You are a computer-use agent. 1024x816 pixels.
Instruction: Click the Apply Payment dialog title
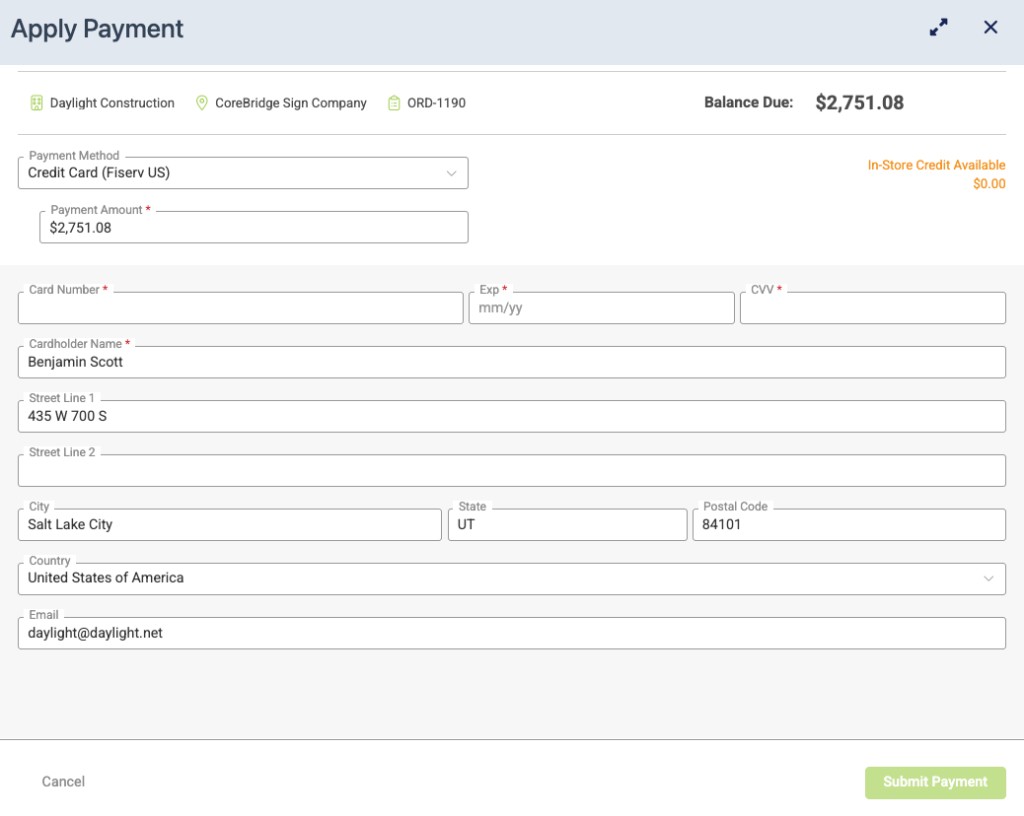(x=97, y=29)
